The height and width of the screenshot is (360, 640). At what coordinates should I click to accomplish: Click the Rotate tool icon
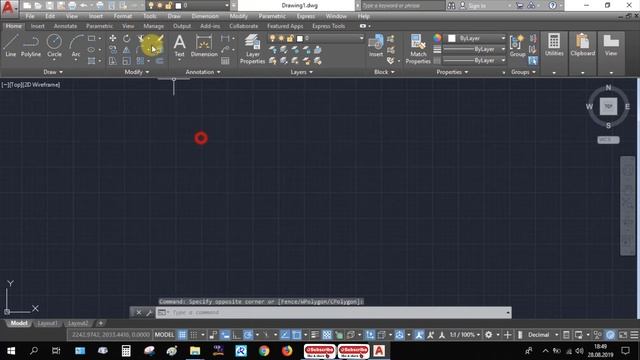[127, 38]
